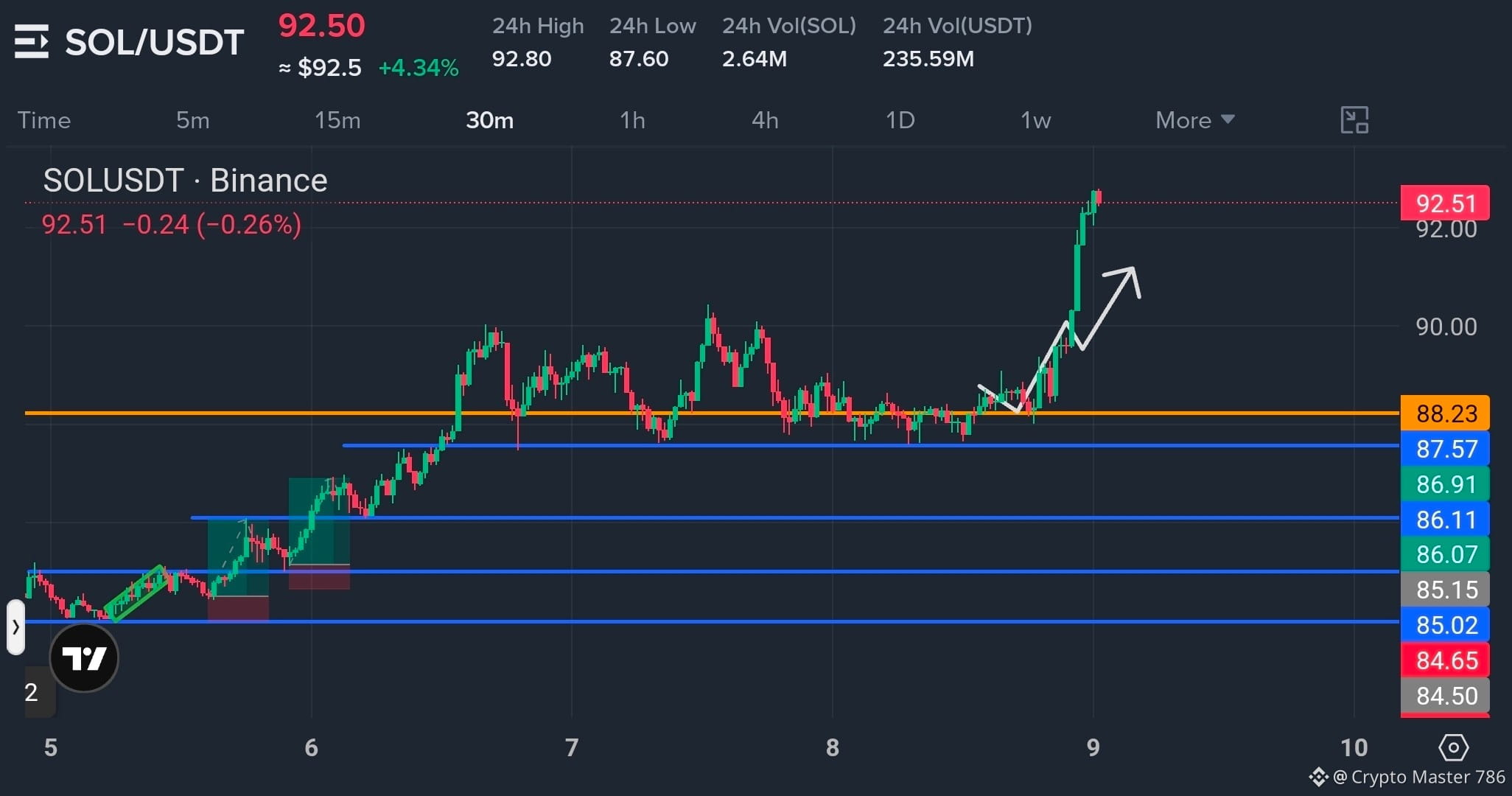Image resolution: width=1512 pixels, height=796 pixels.
Task: Open the fullscreen chart layout icon
Action: pos(1354,119)
